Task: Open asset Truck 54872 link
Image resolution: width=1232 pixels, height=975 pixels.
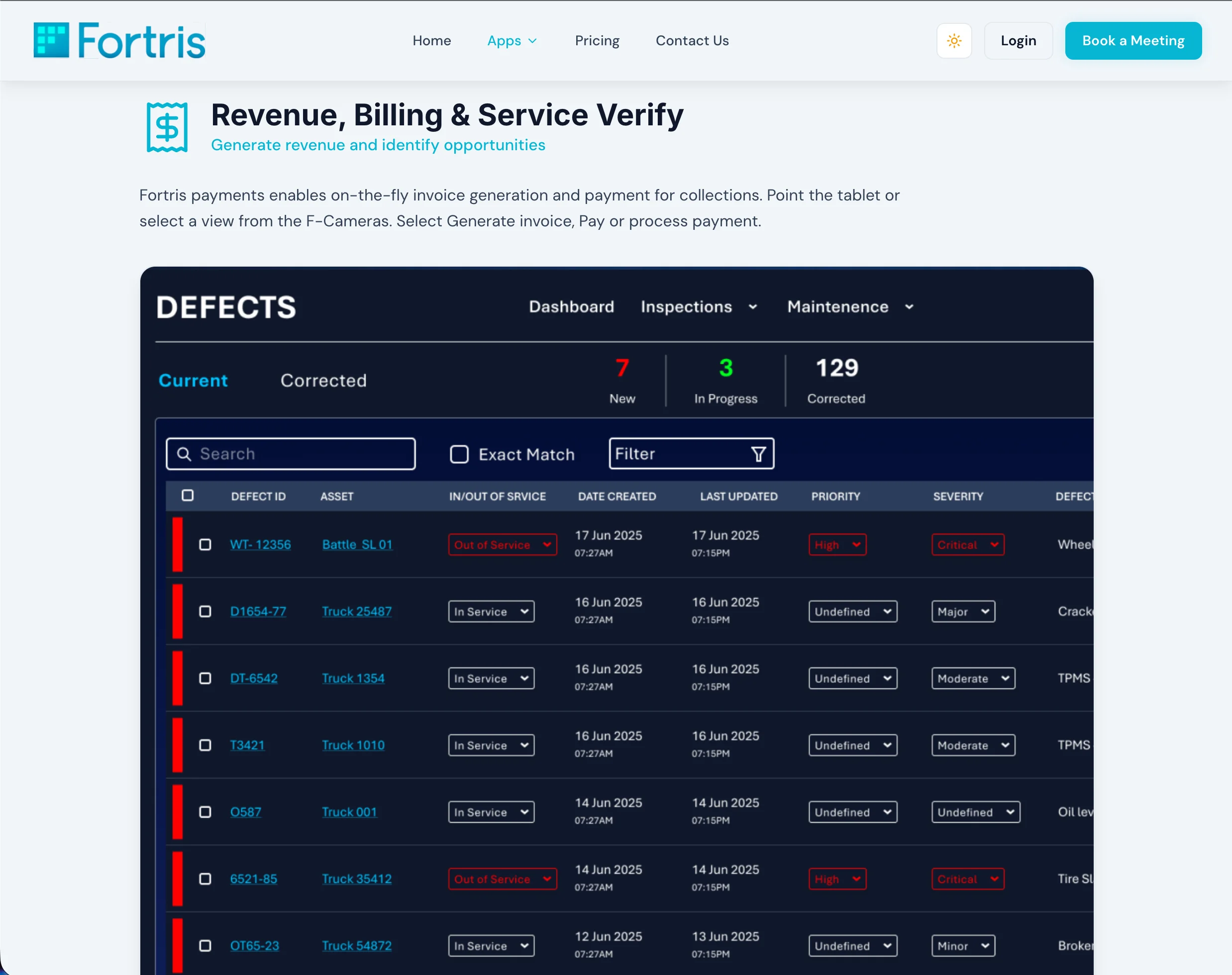Action: (x=357, y=946)
